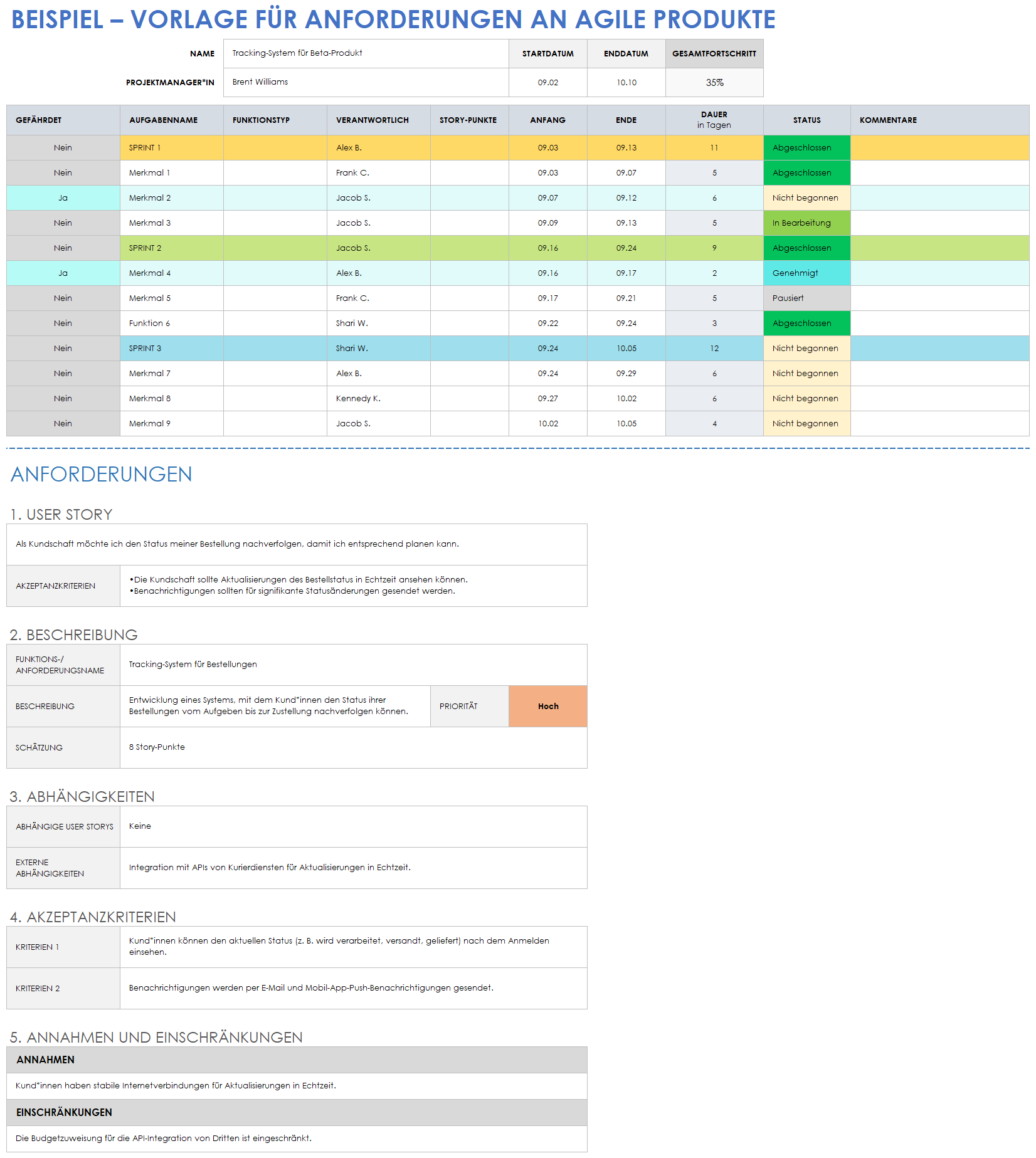1036x1158 pixels.
Task: Click the 'In Bearbeitung' status cell
Action: [x=806, y=223]
